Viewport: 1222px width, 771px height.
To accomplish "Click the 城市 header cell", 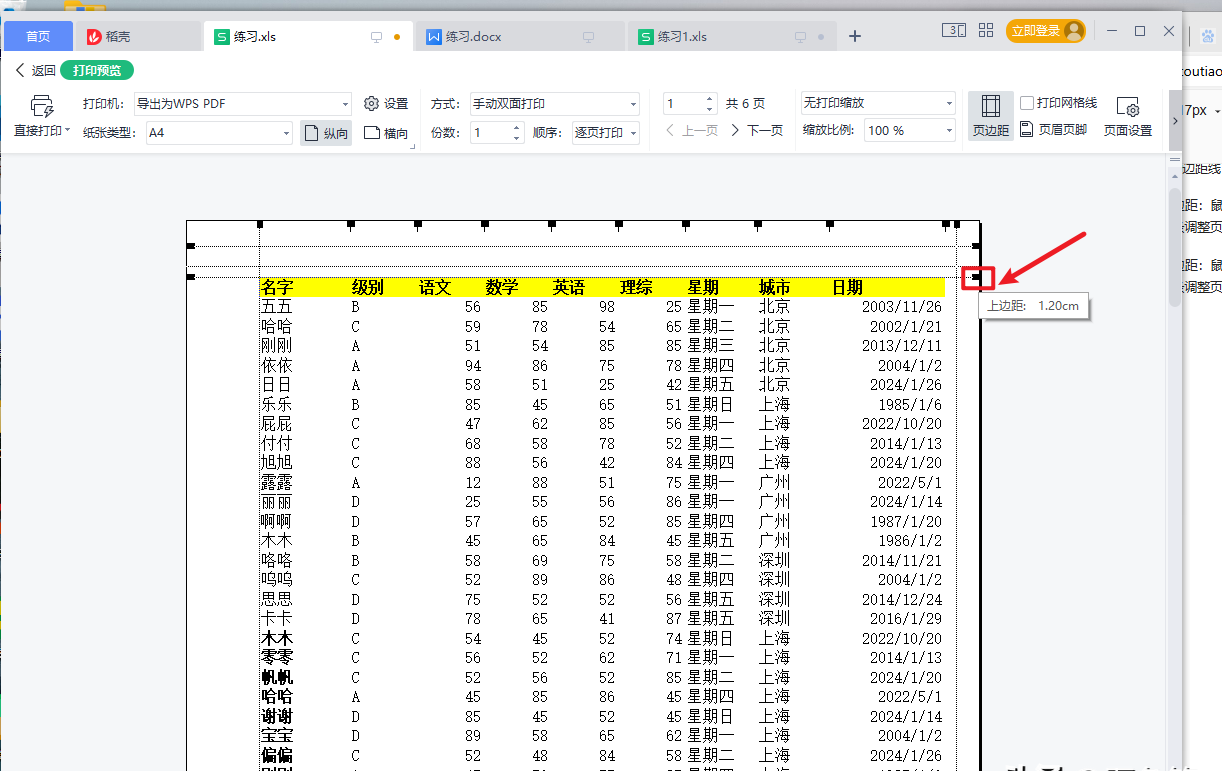I will click(x=774, y=288).
